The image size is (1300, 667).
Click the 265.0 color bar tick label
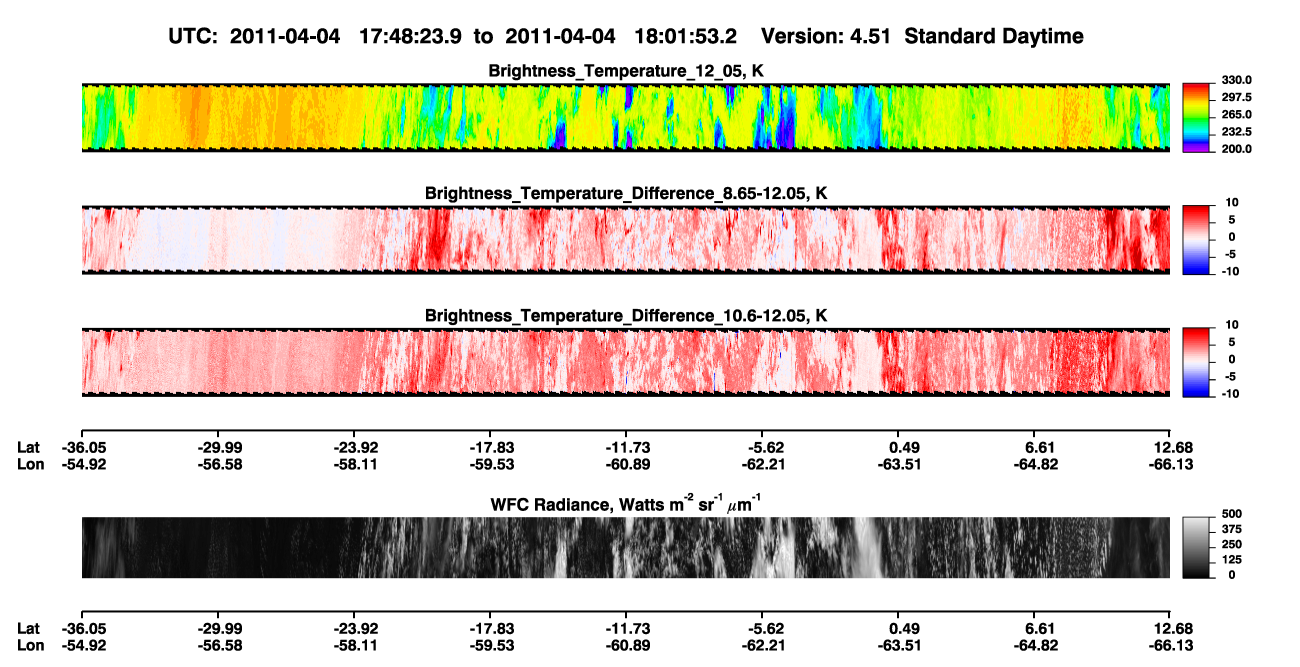[1238, 115]
